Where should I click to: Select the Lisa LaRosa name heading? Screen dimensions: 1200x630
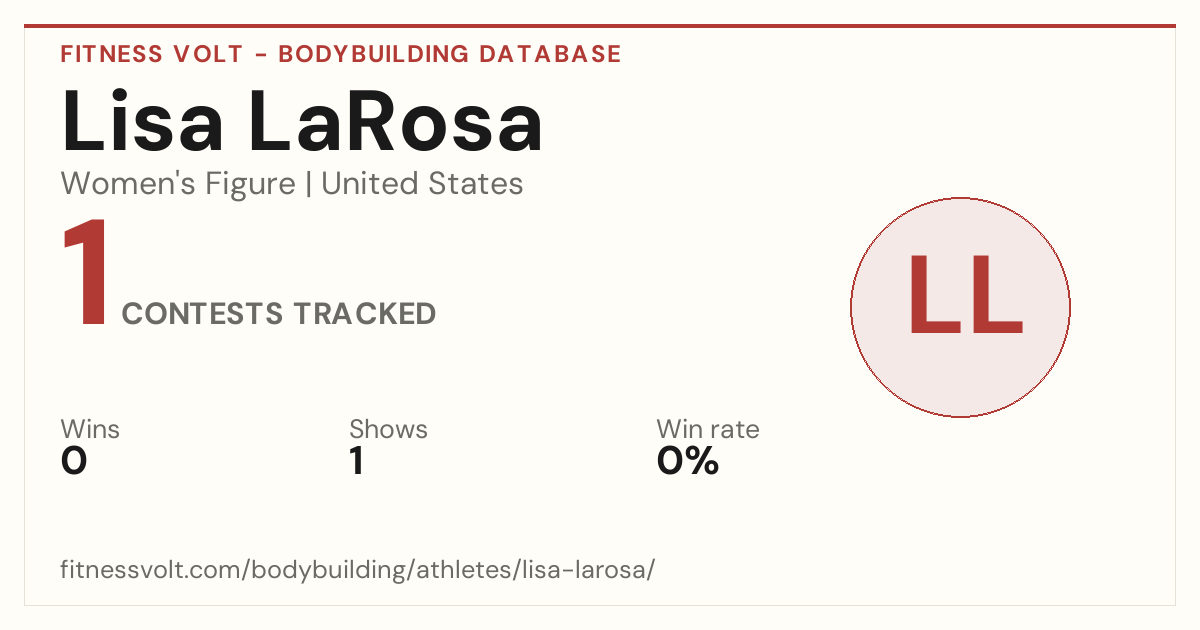pyautogui.click(x=302, y=122)
